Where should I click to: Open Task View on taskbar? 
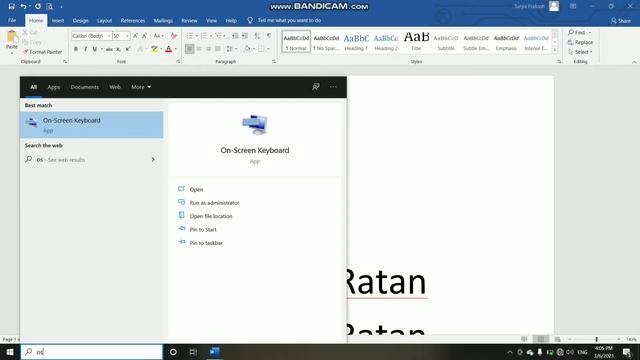pyautogui.click(x=193, y=352)
